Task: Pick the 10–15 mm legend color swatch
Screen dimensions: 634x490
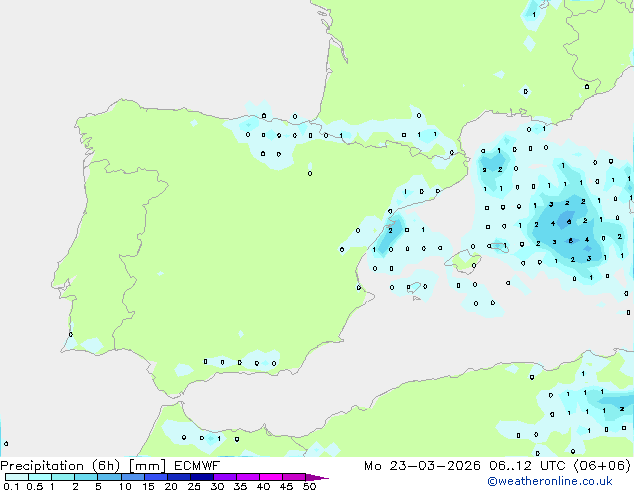Action: (133, 477)
